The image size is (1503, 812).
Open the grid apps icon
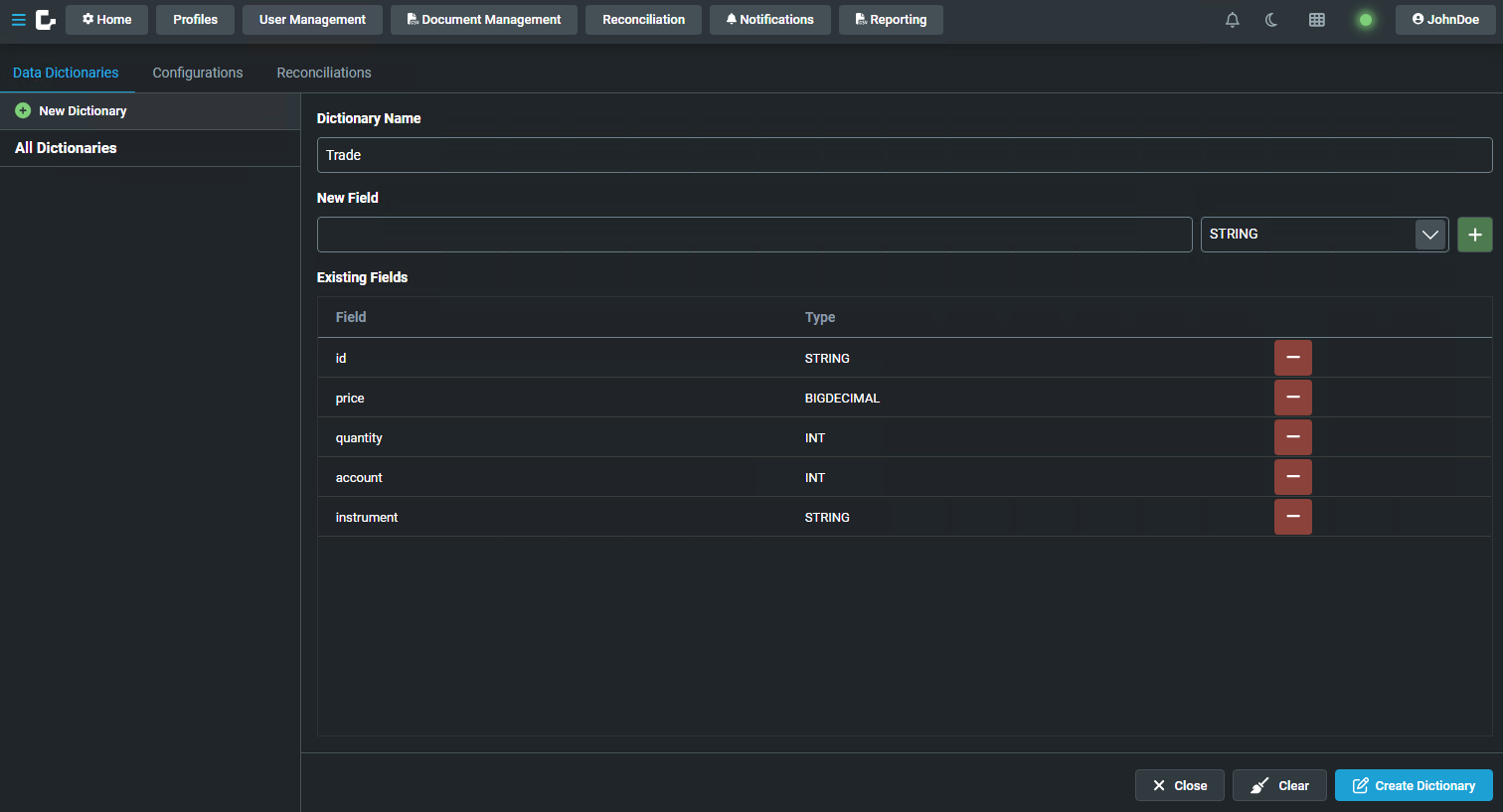coord(1316,20)
